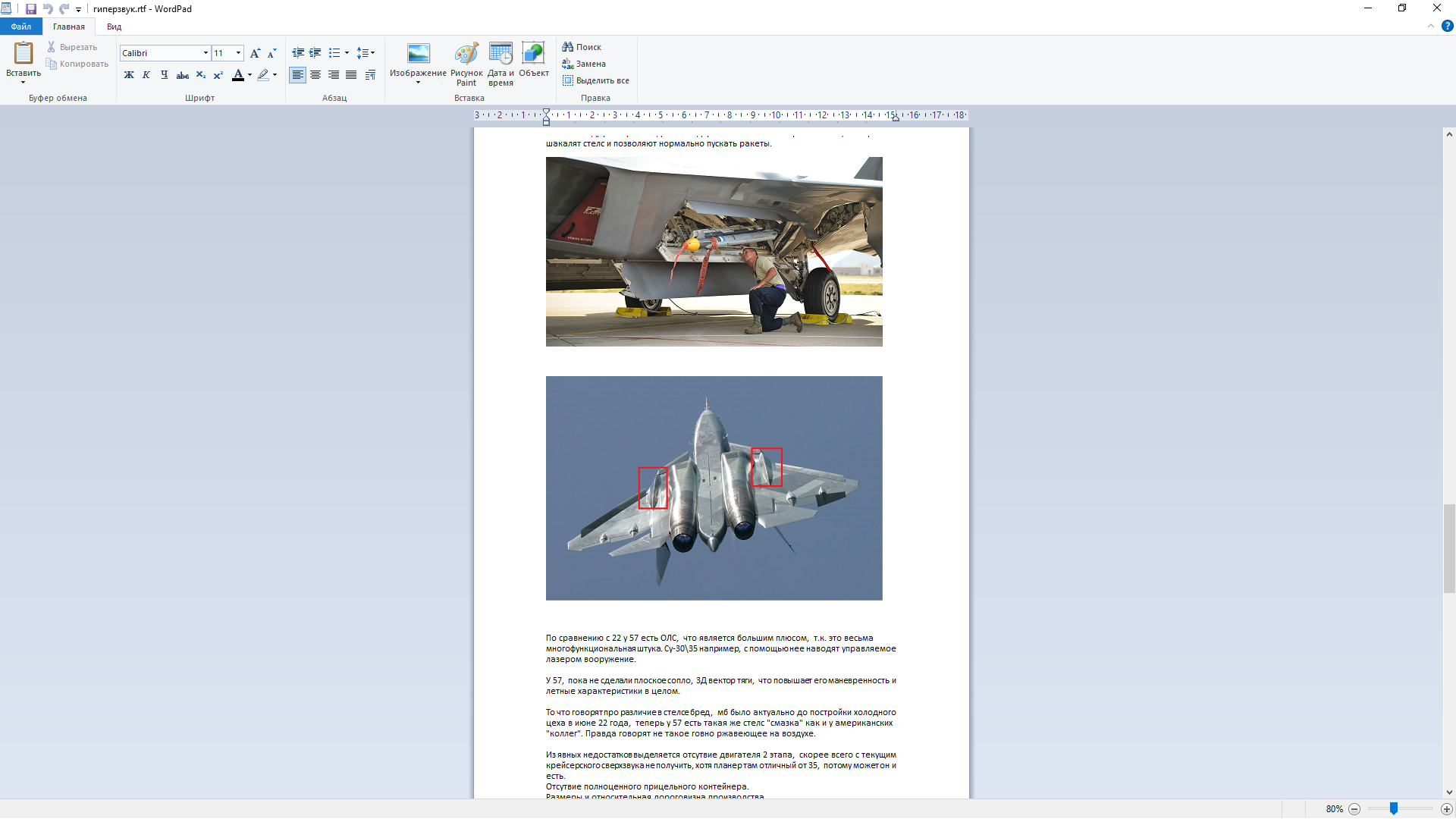Click the right indent marker on ruler

click(x=896, y=118)
